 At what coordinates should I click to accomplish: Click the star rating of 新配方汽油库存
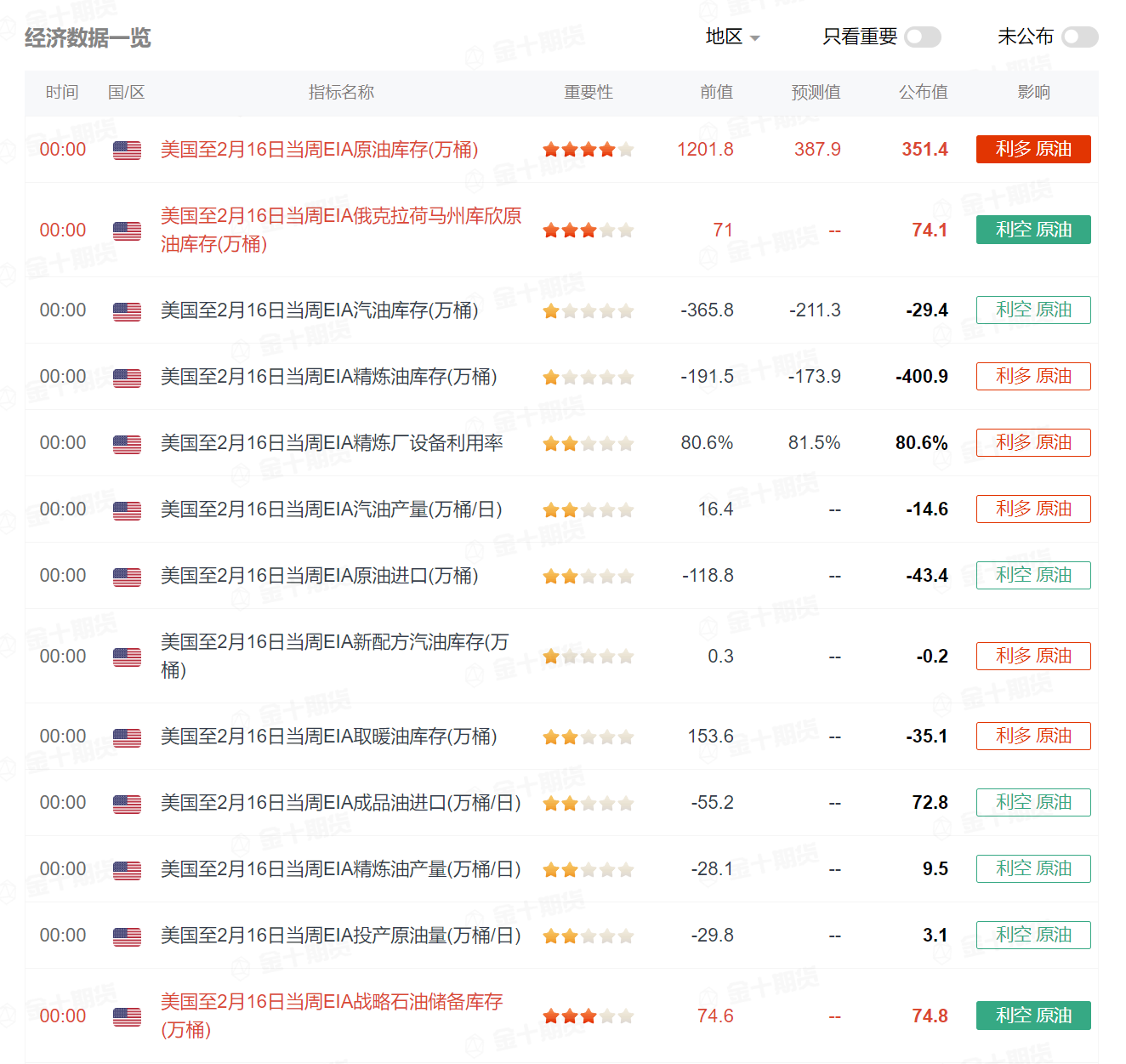click(x=589, y=657)
